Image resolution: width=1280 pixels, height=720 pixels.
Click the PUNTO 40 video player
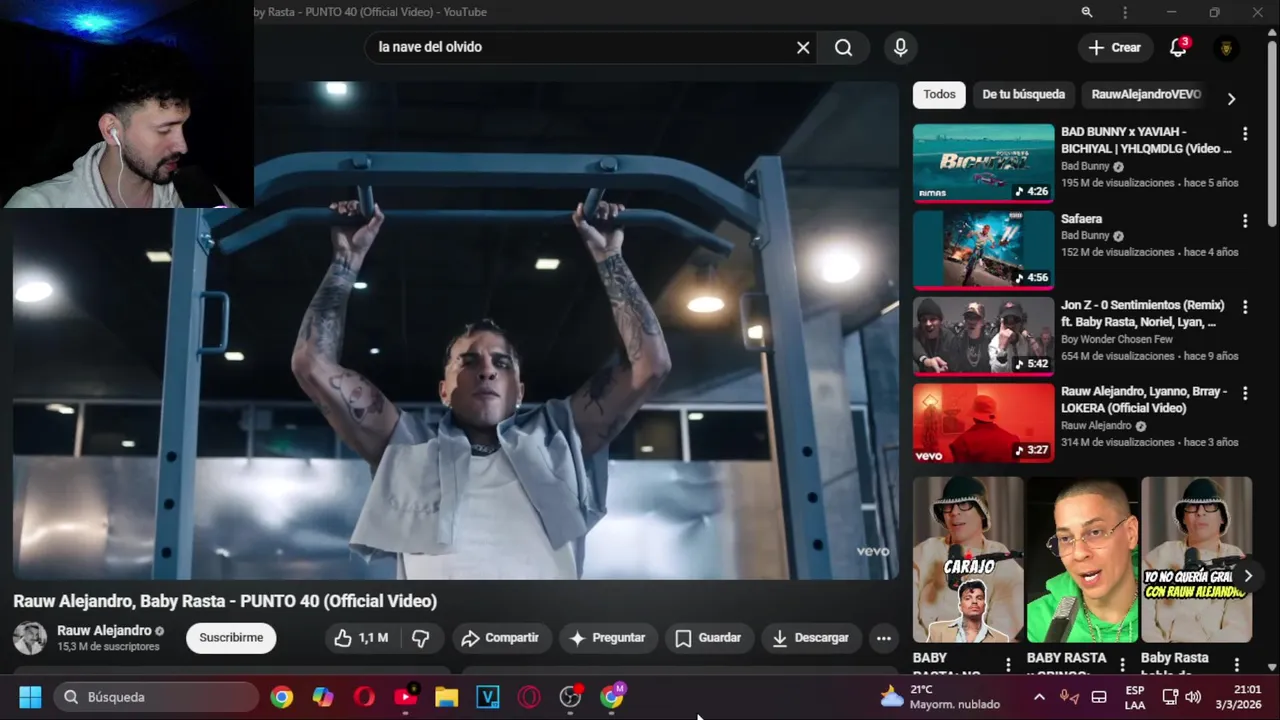pyautogui.click(x=456, y=330)
